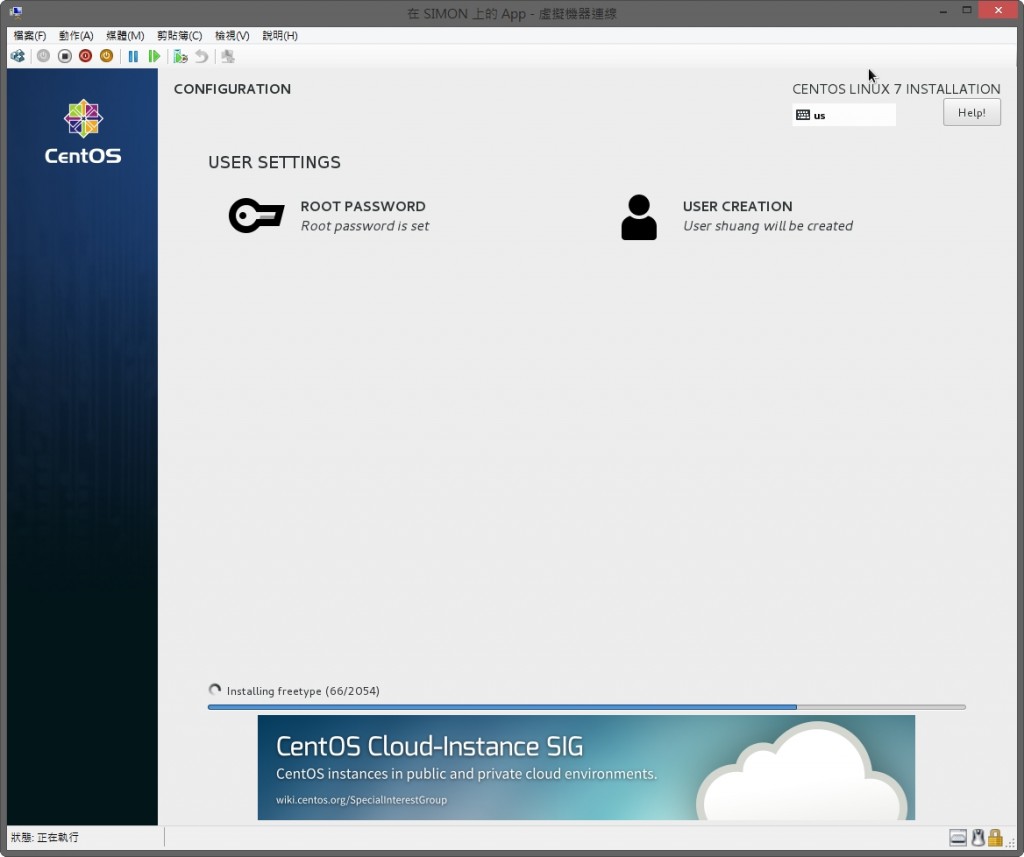
Task: Click the USER SETTINGS section heading
Action: point(274,162)
